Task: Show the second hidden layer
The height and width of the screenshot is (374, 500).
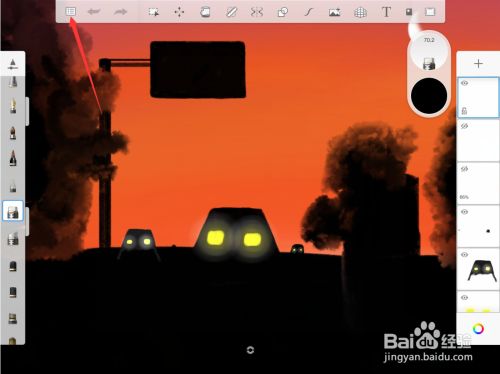Action: (464, 126)
